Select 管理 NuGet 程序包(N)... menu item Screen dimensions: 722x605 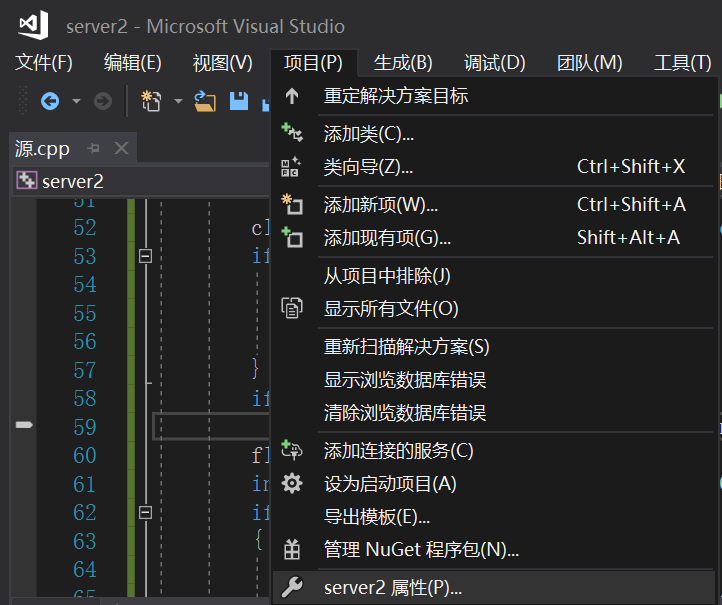[493, 550]
